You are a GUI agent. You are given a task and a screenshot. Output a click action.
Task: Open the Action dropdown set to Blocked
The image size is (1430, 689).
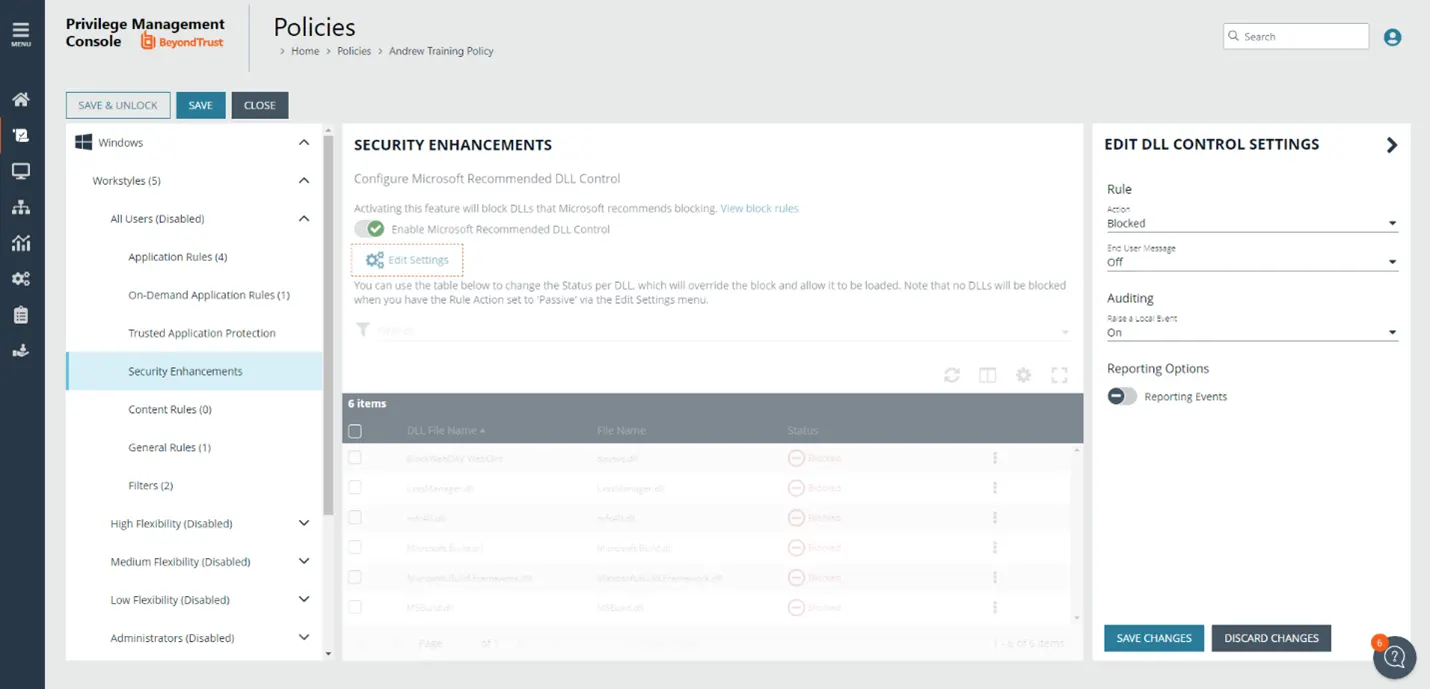[1252, 223]
